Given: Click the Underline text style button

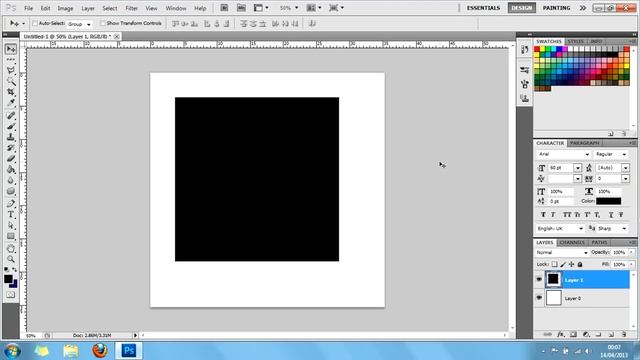Looking at the screenshot, I should (611, 215).
